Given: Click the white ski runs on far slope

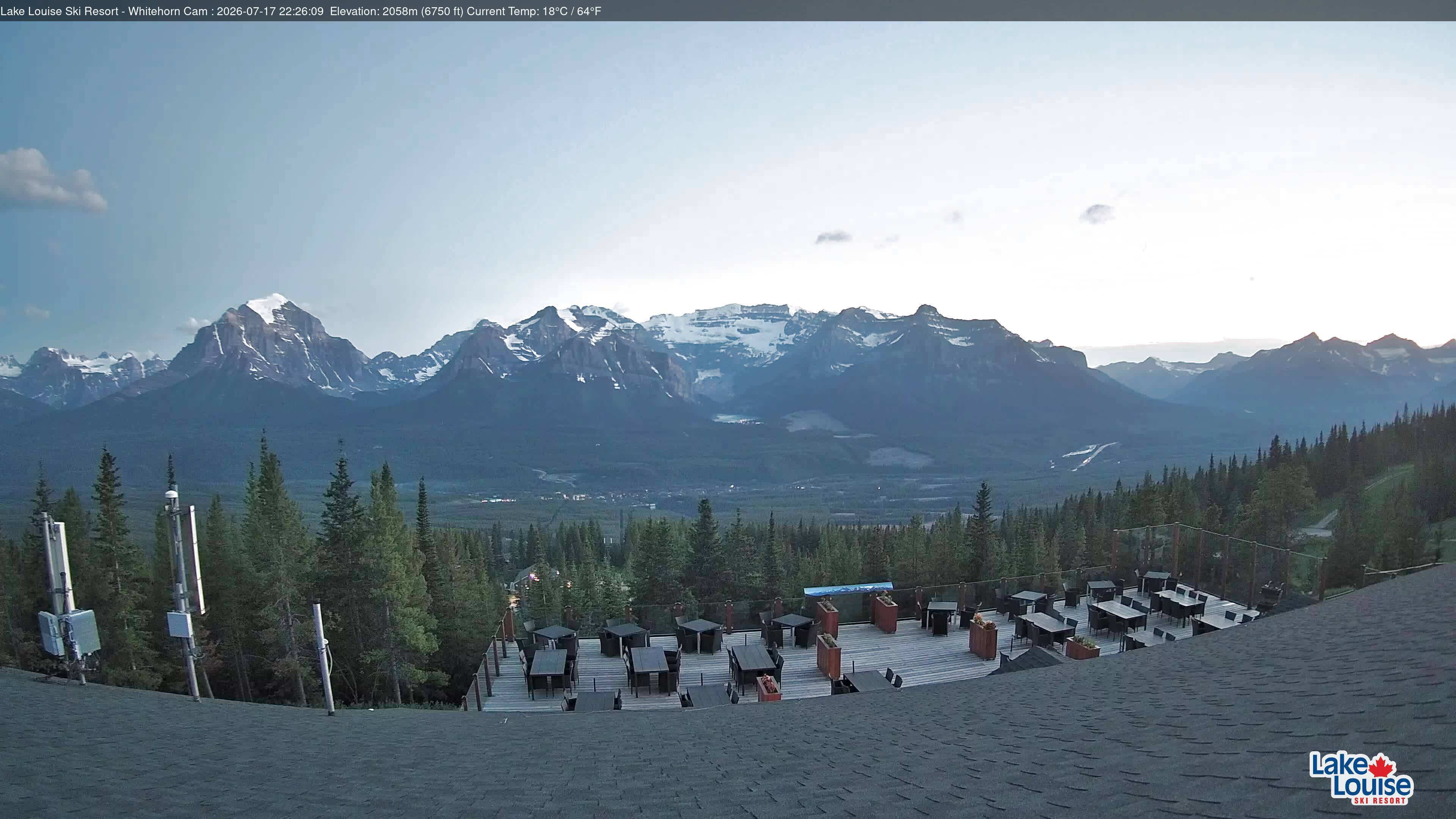Looking at the screenshot, I should click(1085, 455).
